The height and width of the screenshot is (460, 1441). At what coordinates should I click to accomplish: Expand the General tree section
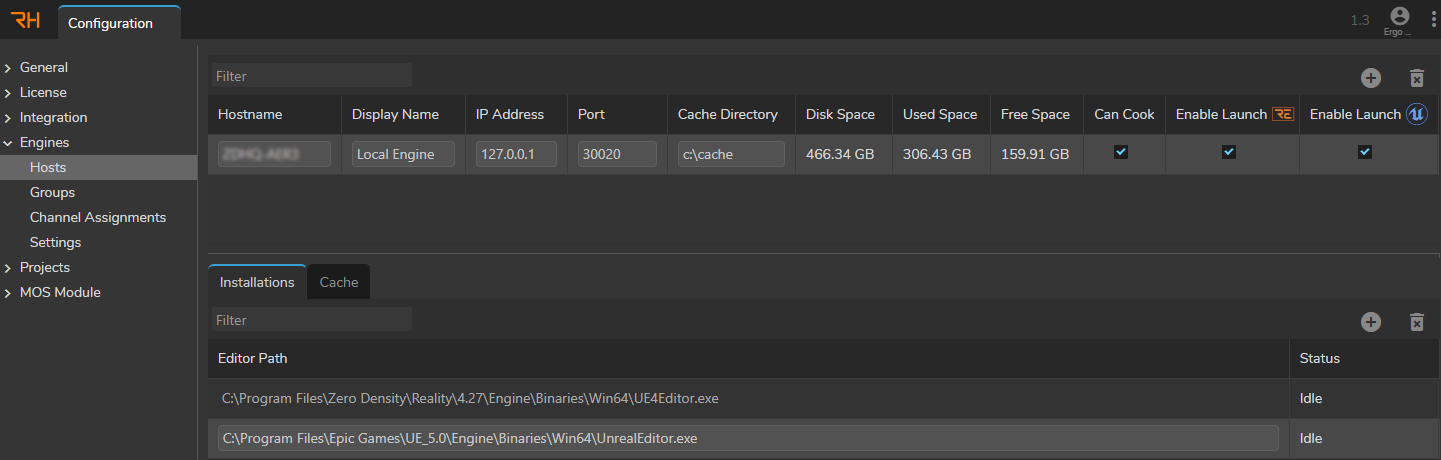point(8,68)
